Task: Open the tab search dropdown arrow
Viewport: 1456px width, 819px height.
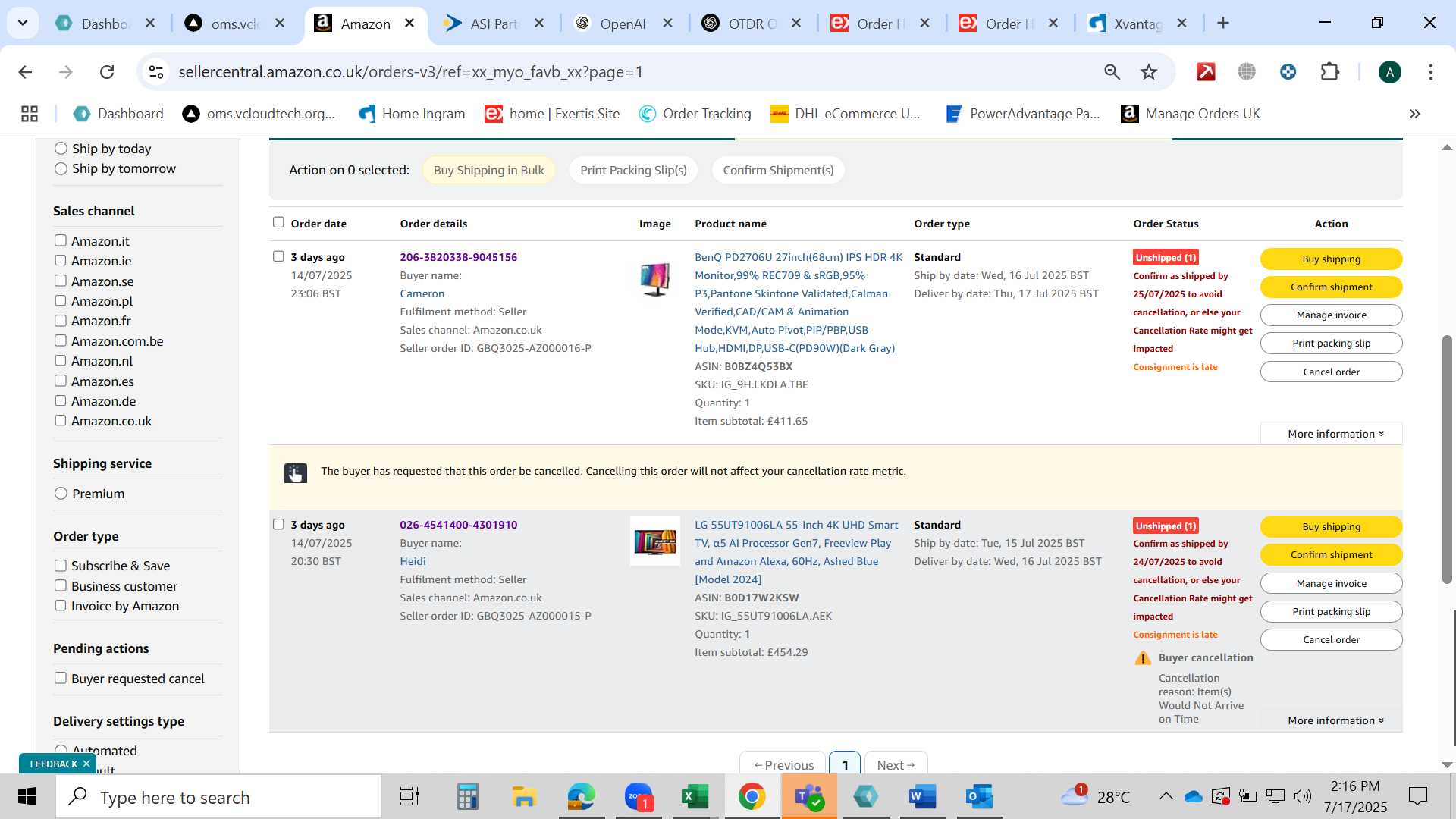Action: point(23,23)
